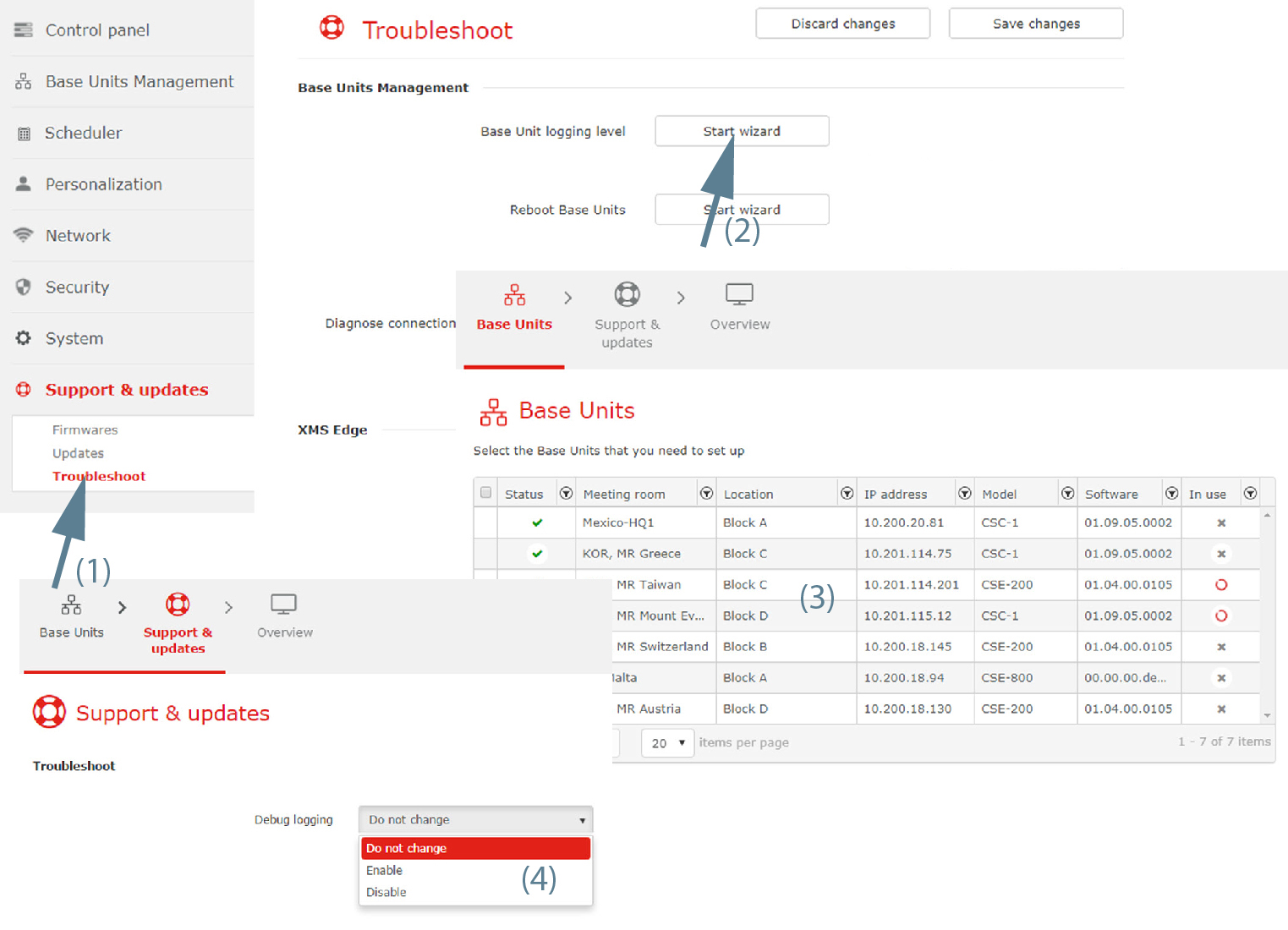Screen dimensions: 1288x930
Task: Open the IP address column filter icon
Action: pyautogui.click(x=964, y=493)
